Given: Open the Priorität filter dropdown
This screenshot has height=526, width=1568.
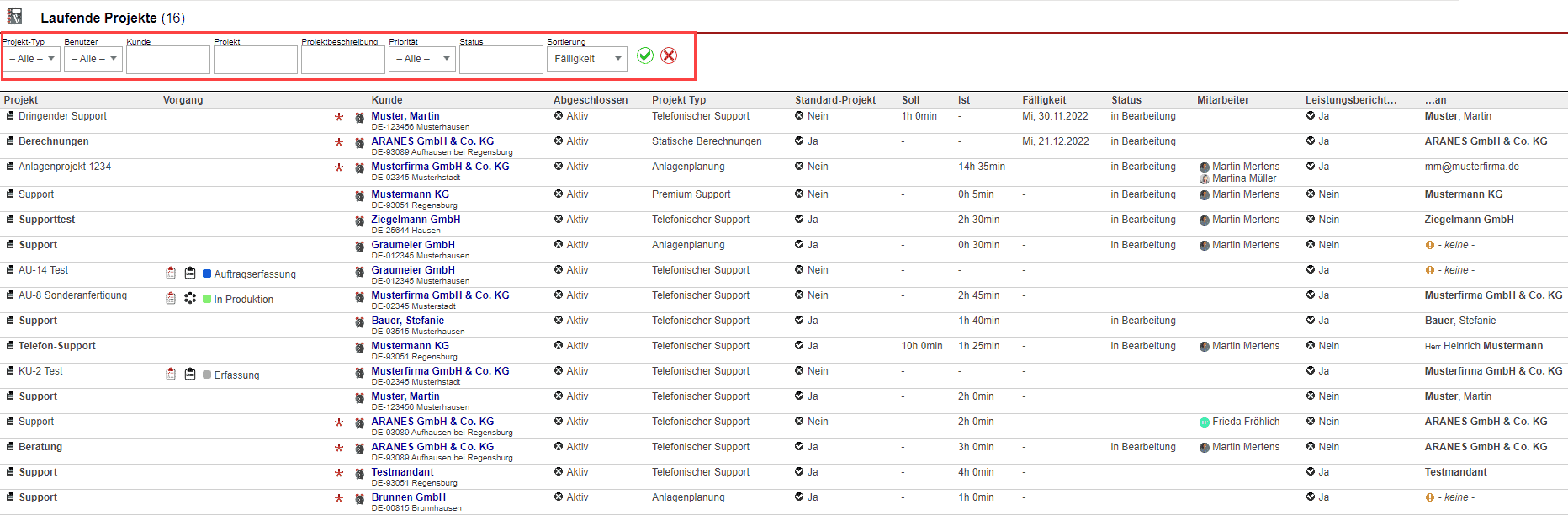Looking at the screenshot, I should coord(422,59).
